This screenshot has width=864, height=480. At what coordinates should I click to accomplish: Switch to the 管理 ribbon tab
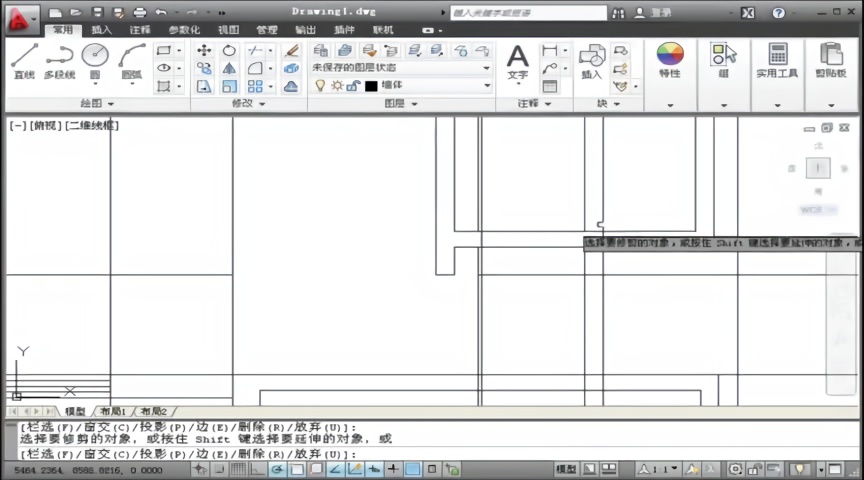[x=267, y=30]
